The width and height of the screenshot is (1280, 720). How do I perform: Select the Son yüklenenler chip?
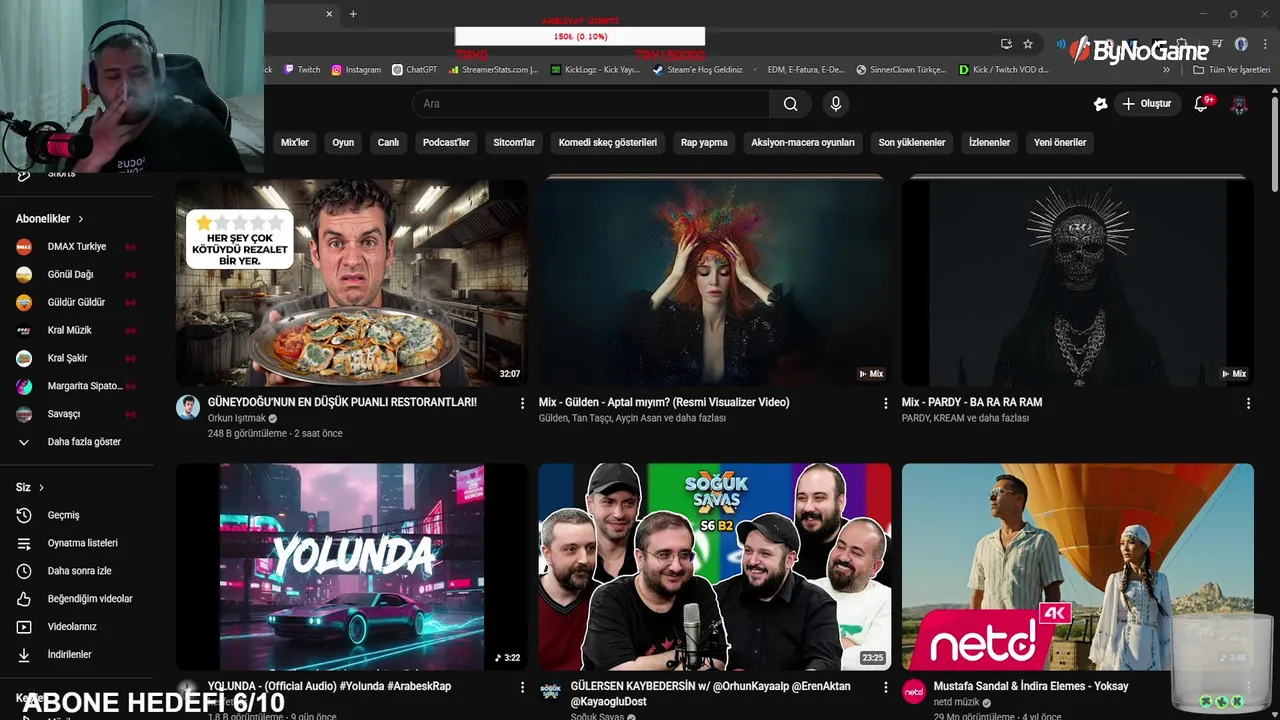pyautogui.click(x=912, y=143)
